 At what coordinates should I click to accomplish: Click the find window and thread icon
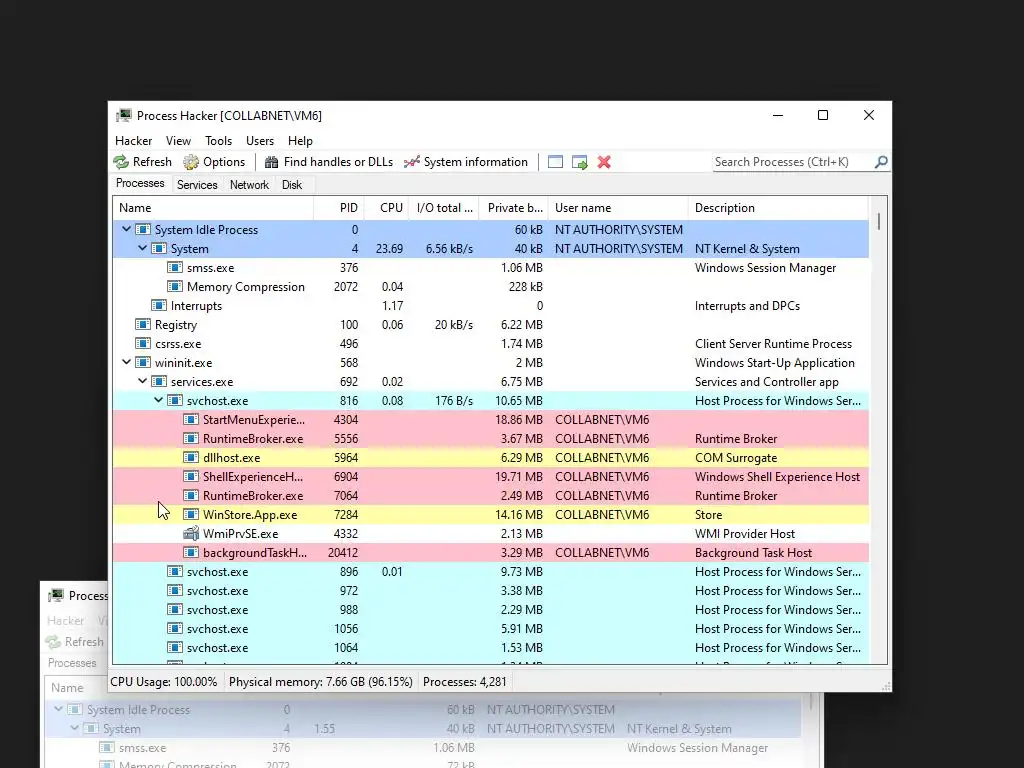click(x=580, y=162)
